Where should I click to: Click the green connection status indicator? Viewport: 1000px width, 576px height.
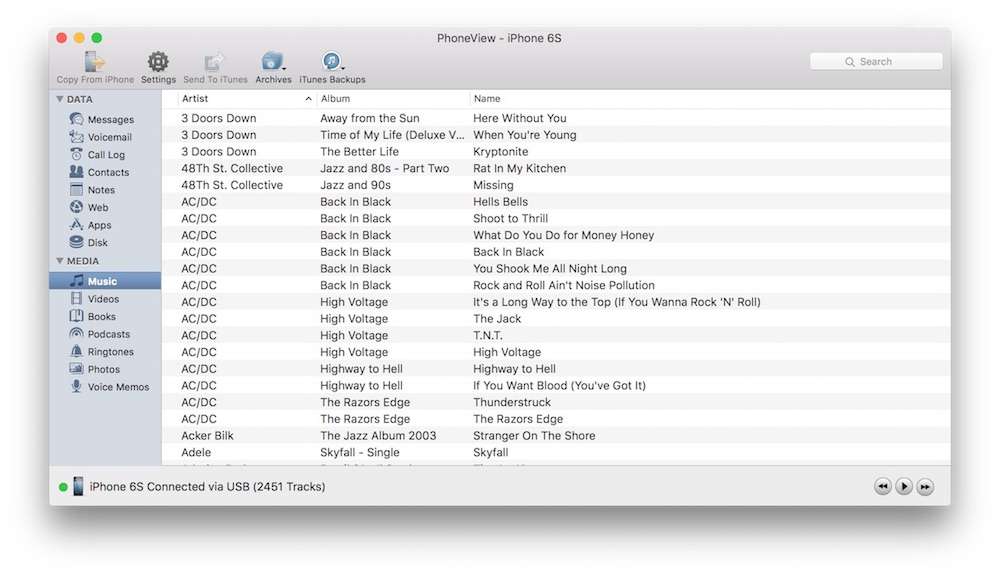[x=63, y=487]
